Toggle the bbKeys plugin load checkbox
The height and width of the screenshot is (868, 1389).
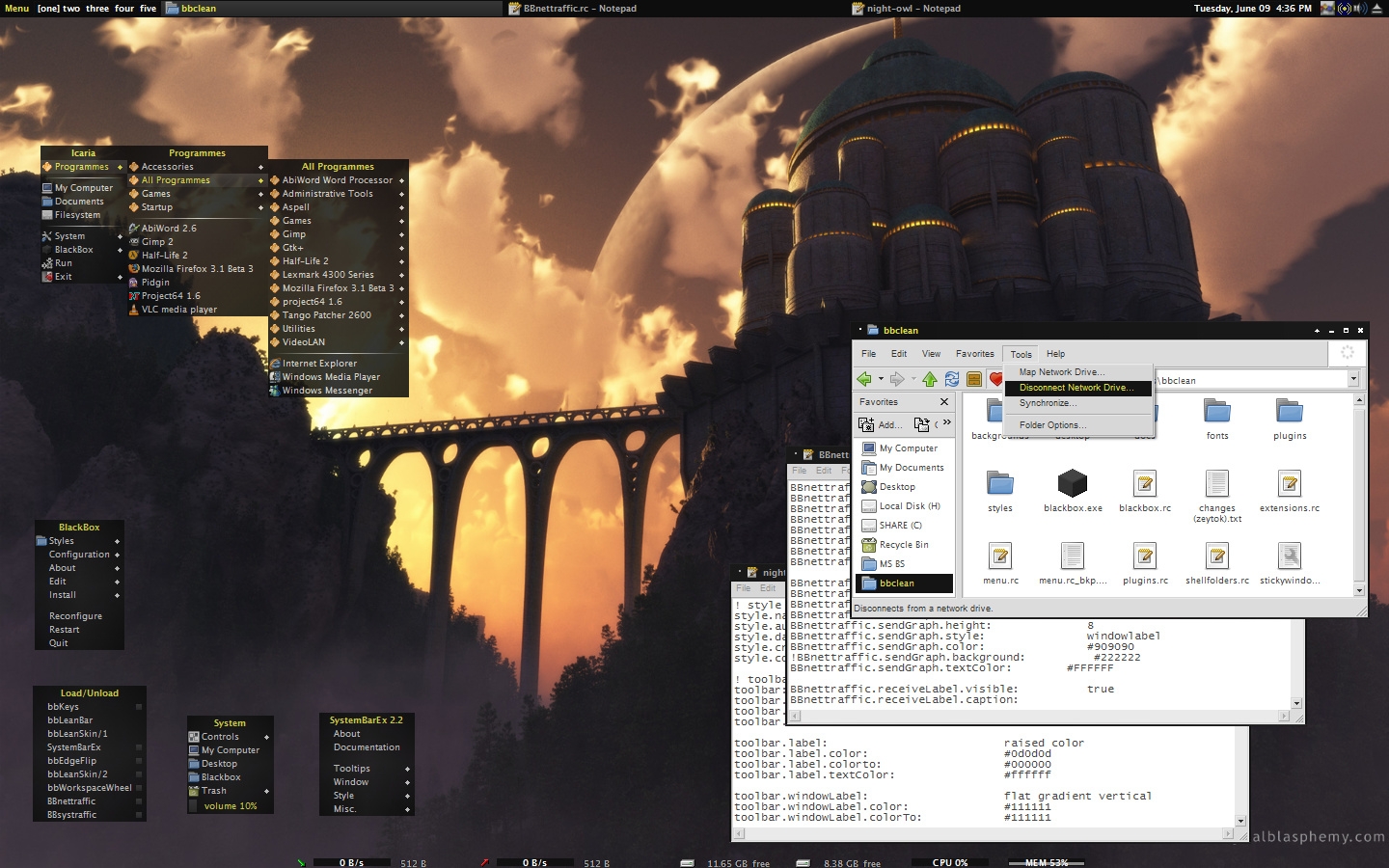[139, 707]
